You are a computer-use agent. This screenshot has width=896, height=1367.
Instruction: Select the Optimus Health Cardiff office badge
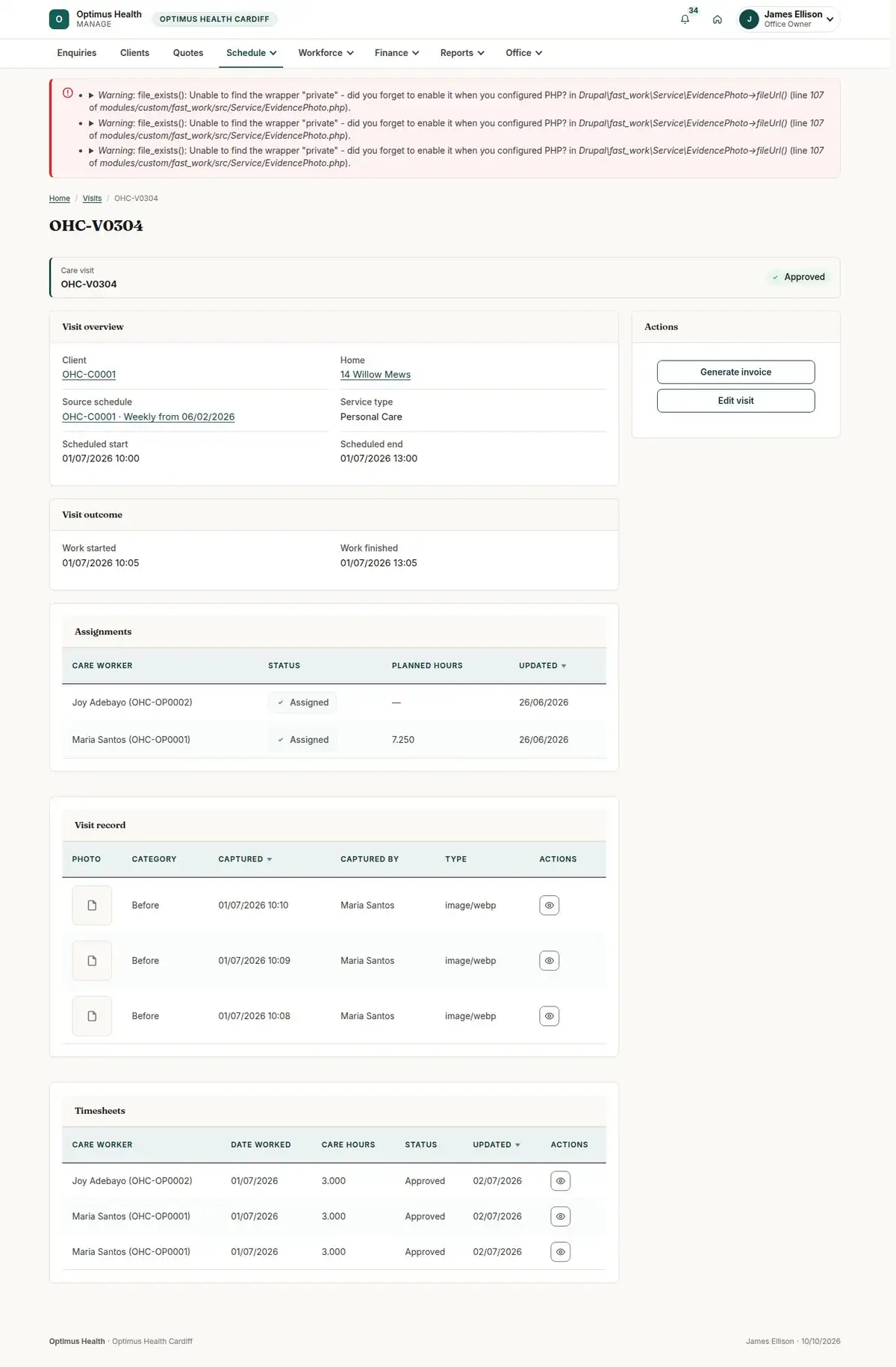pos(214,19)
